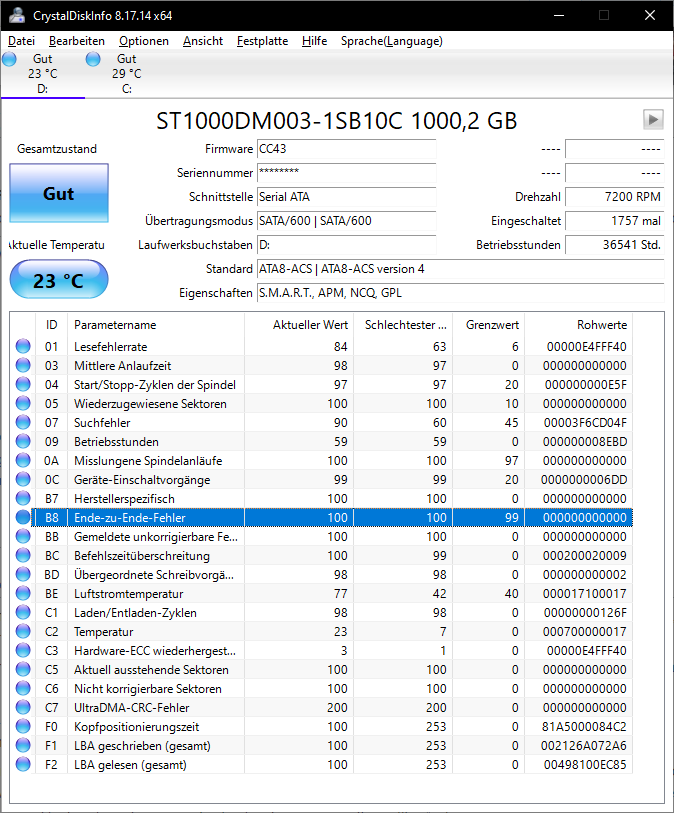The width and height of the screenshot is (674, 813).
Task: Click the Firmware field showing CC43
Action: click(x=345, y=148)
